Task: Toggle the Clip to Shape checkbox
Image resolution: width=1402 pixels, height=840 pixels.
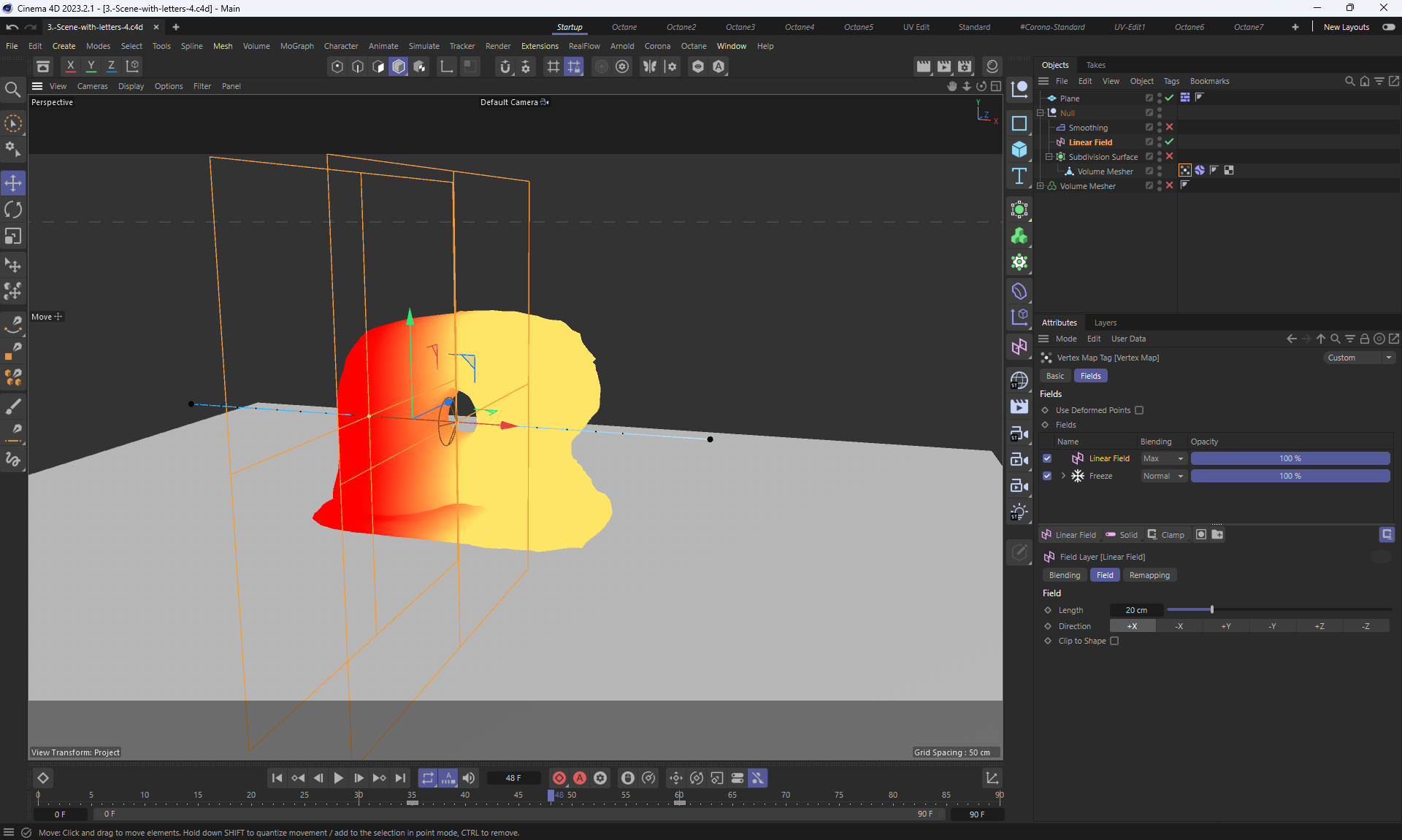Action: click(x=1114, y=641)
